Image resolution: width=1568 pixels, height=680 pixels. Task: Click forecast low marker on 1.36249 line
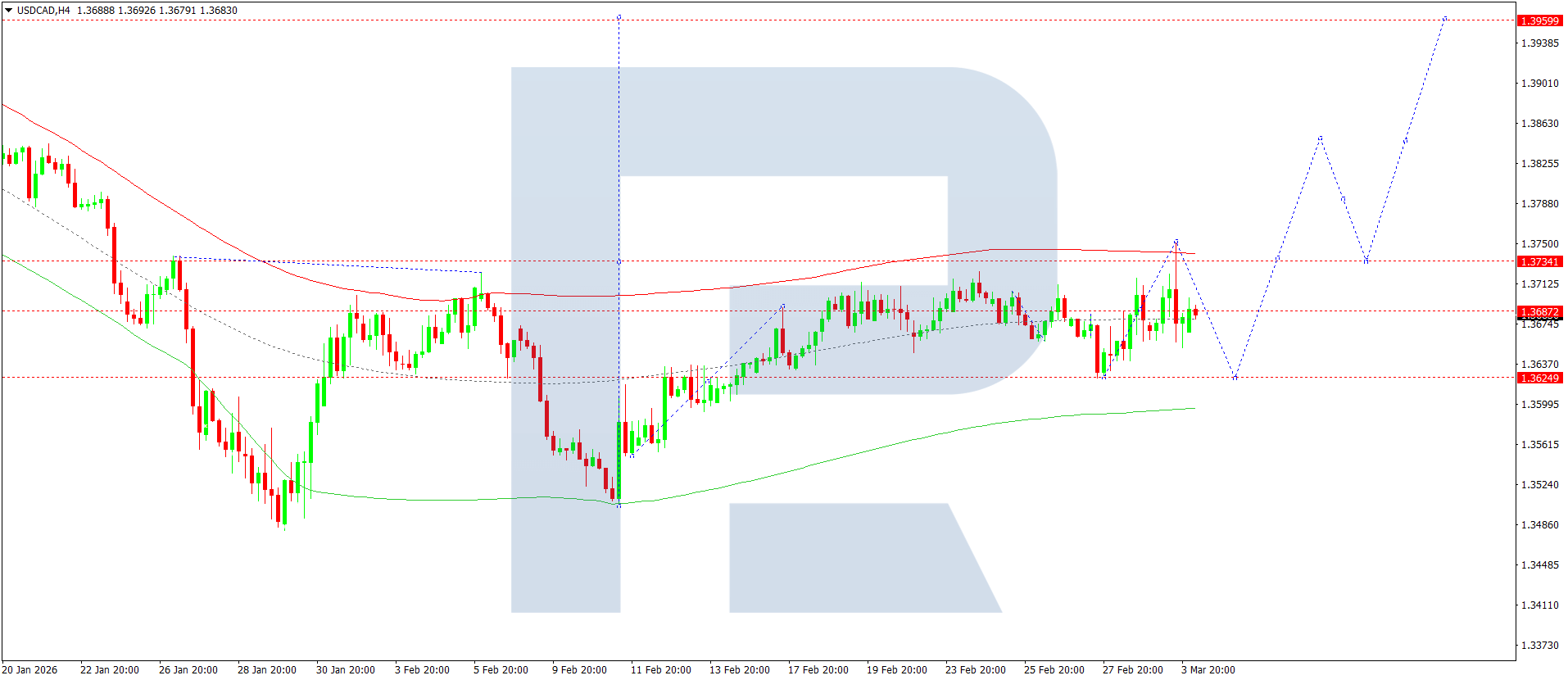(x=1235, y=378)
